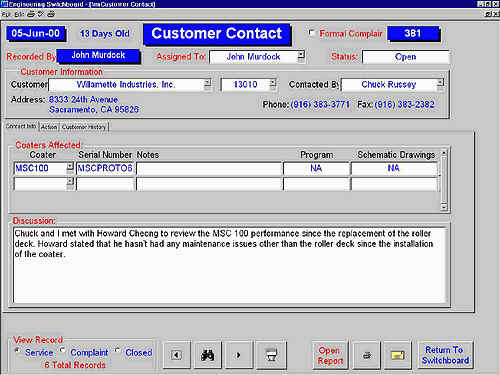
Task: Go to the next record arrow button
Action: click(x=238, y=355)
